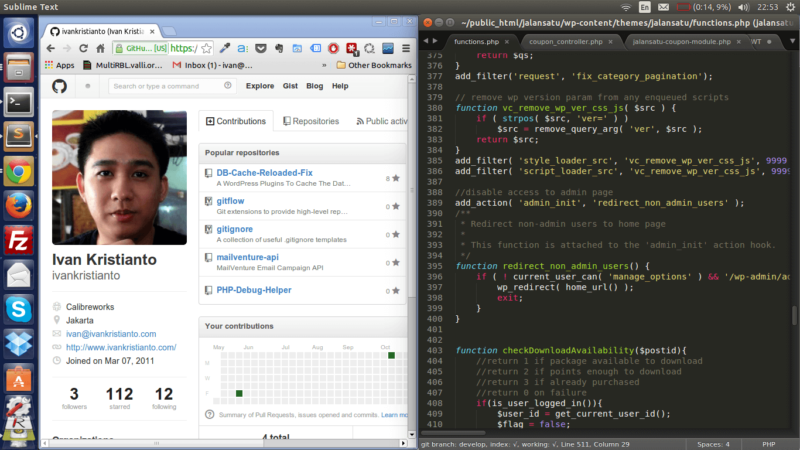Open Dropbox from the launcher
The width and height of the screenshot is (800, 450).
pos(19,344)
